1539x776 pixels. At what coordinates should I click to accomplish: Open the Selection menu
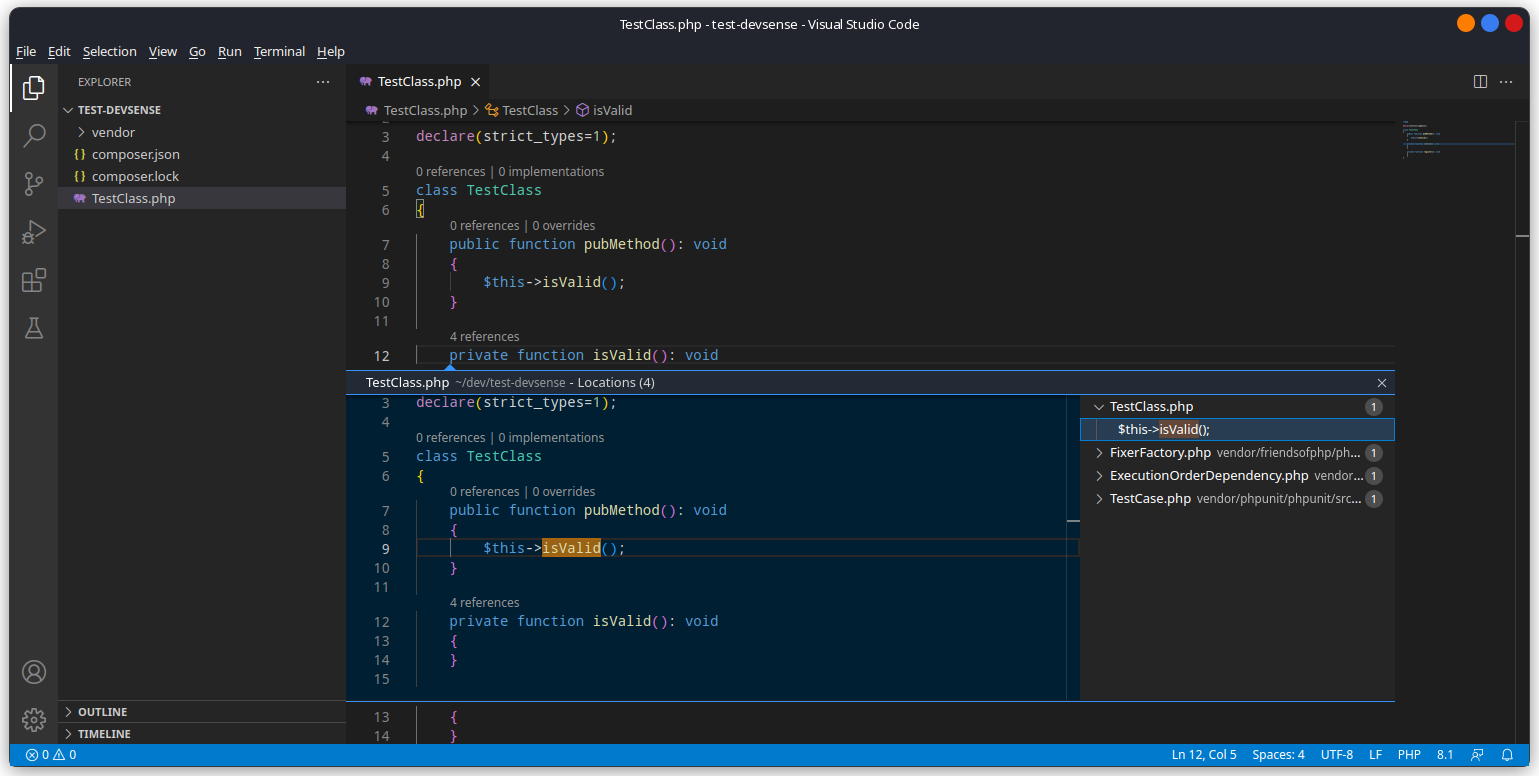pos(109,51)
